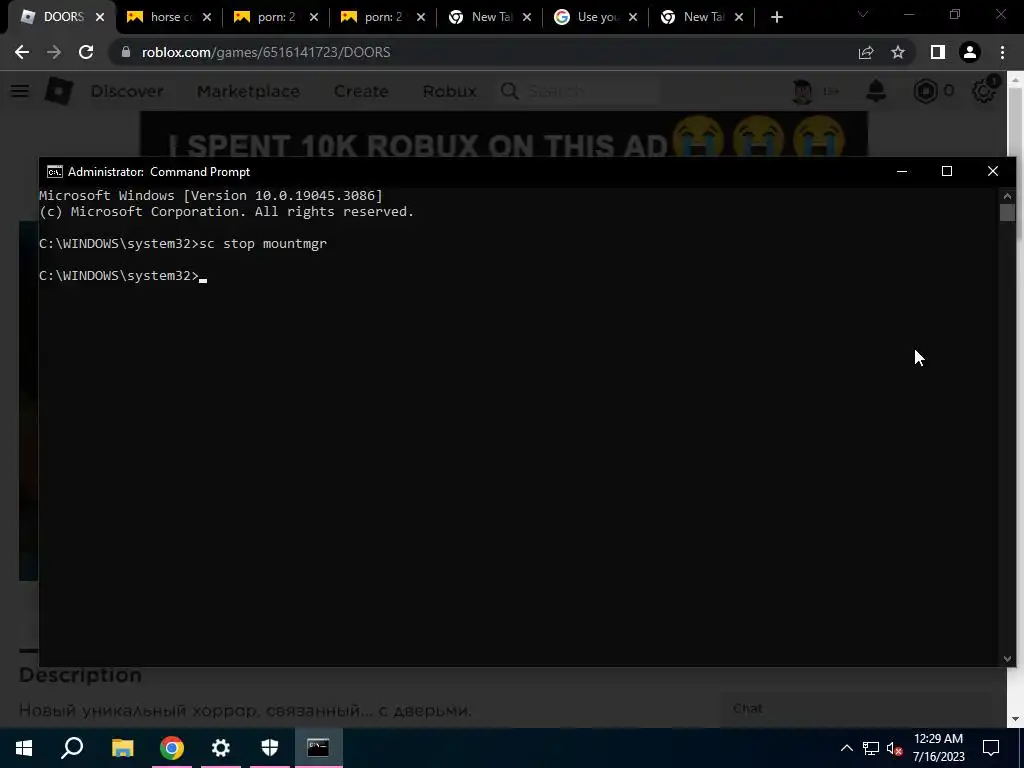The height and width of the screenshot is (768, 1024).
Task: Open Roblox Discover page
Action: (x=127, y=91)
